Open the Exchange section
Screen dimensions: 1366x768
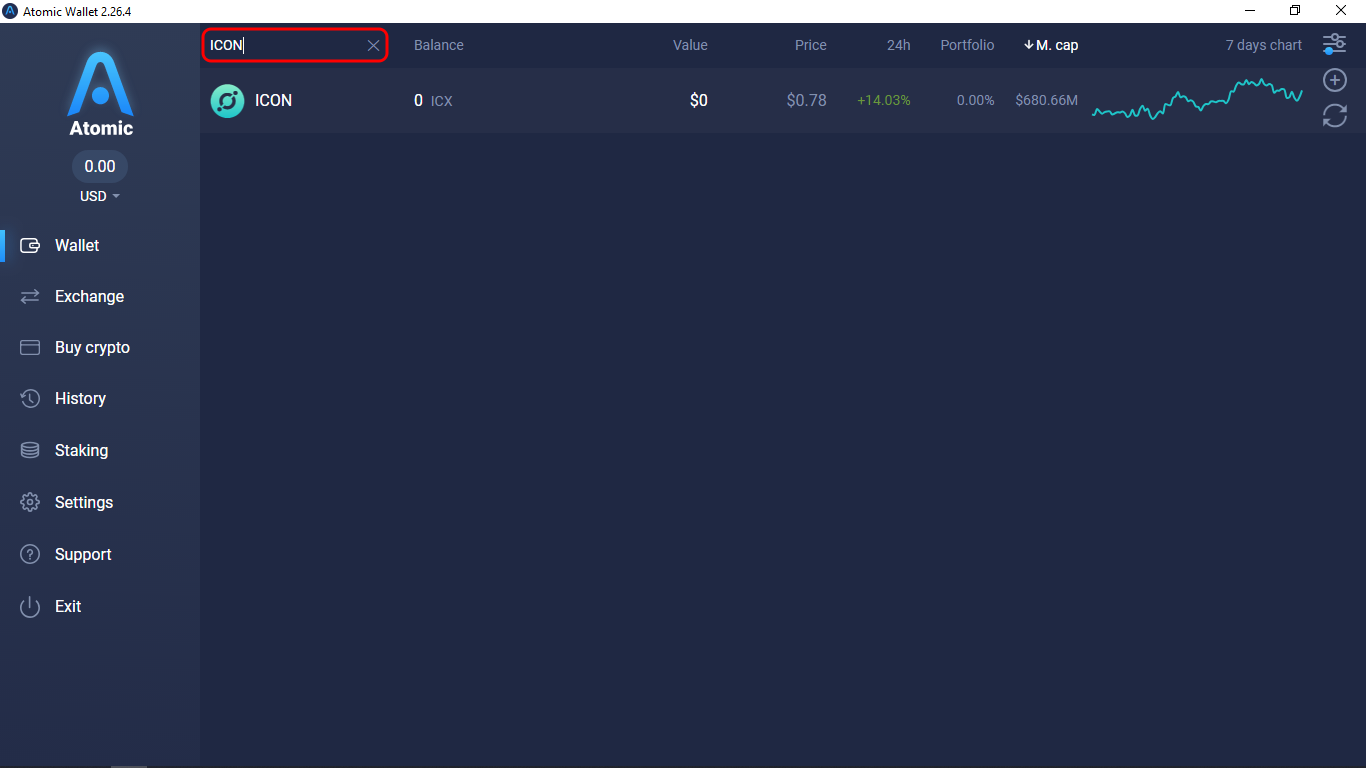click(89, 296)
